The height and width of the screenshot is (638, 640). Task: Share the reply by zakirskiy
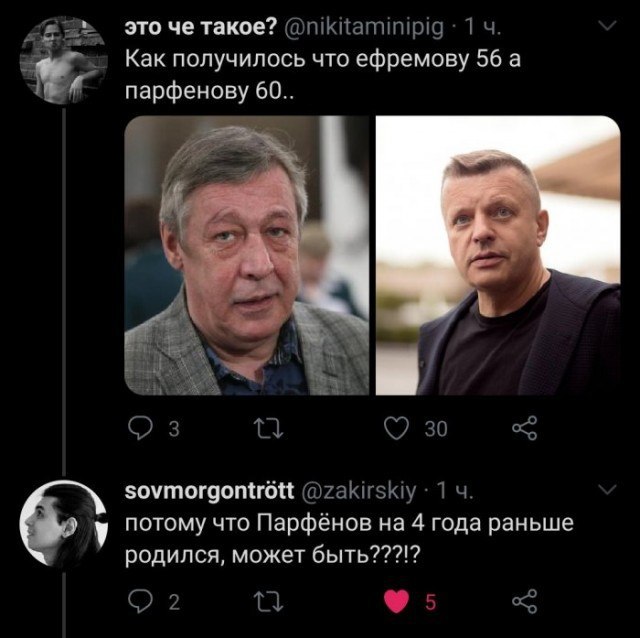(x=525, y=601)
